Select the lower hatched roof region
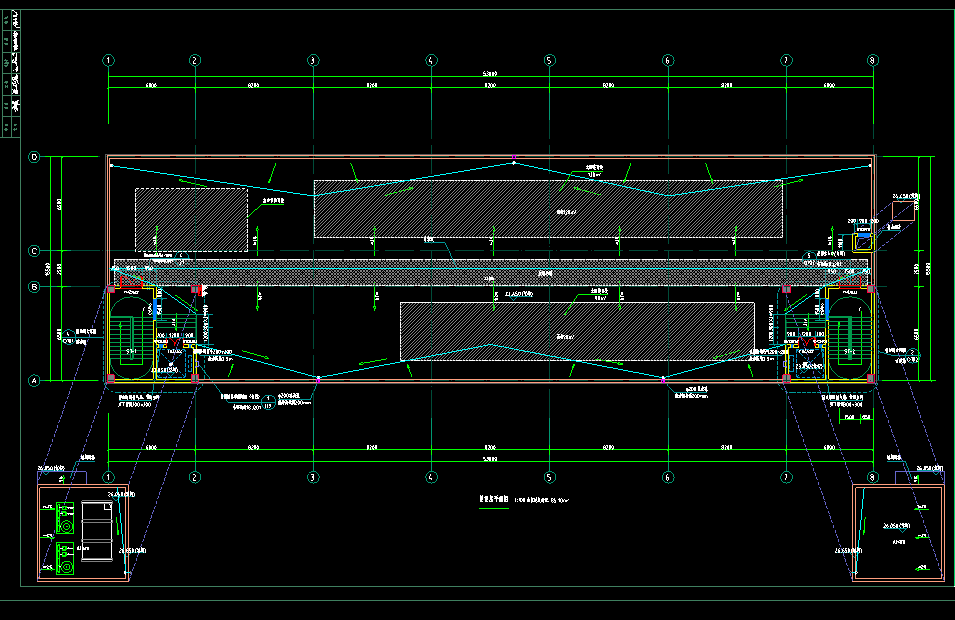The width and height of the screenshot is (955, 620). (577, 331)
